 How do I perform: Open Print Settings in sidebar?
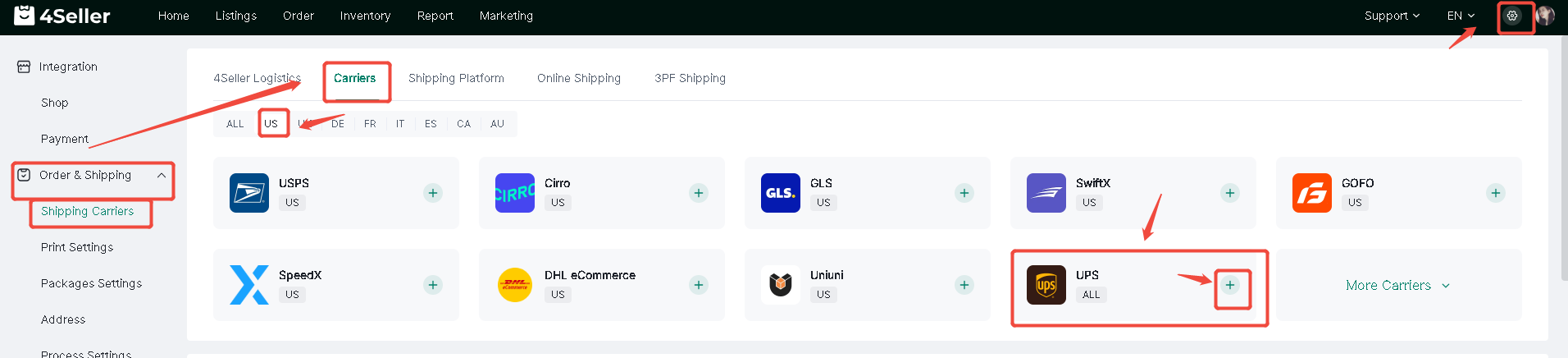[x=77, y=247]
